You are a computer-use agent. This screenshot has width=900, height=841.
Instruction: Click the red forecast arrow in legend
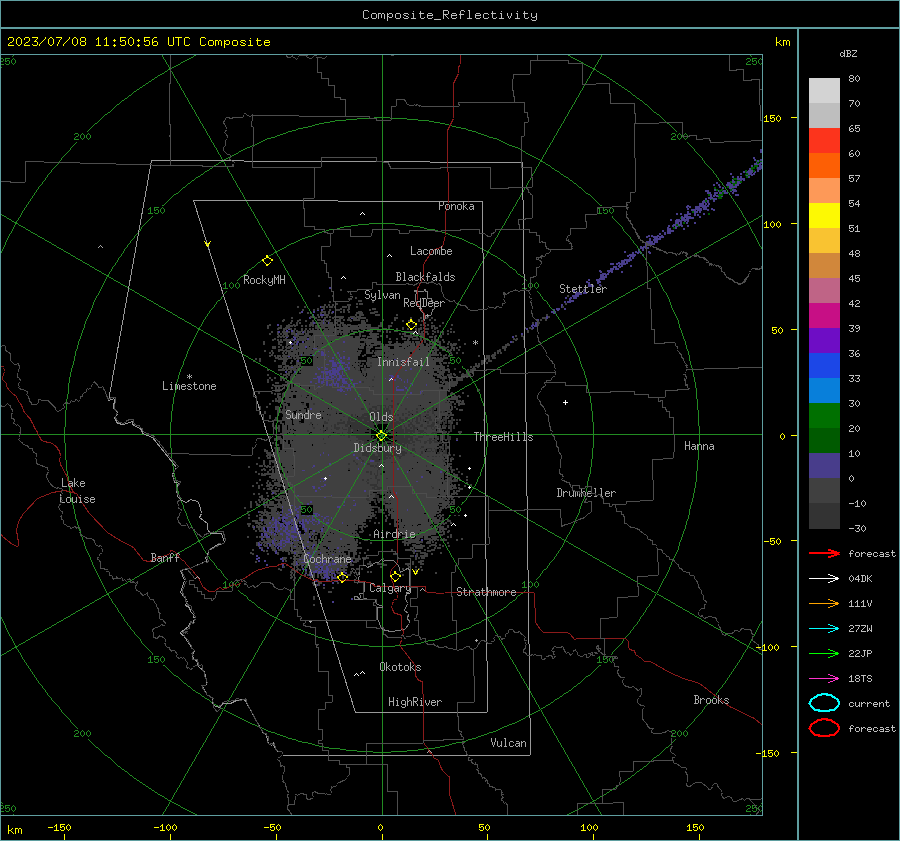pyautogui.click(x=824, y=553)
